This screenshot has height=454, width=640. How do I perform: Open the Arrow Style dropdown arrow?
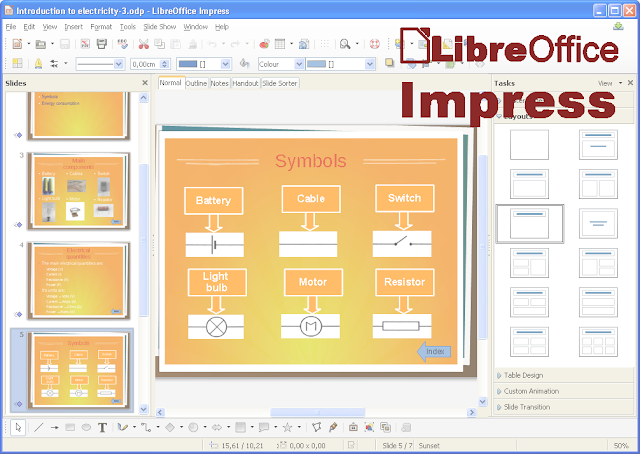[65, 64]
